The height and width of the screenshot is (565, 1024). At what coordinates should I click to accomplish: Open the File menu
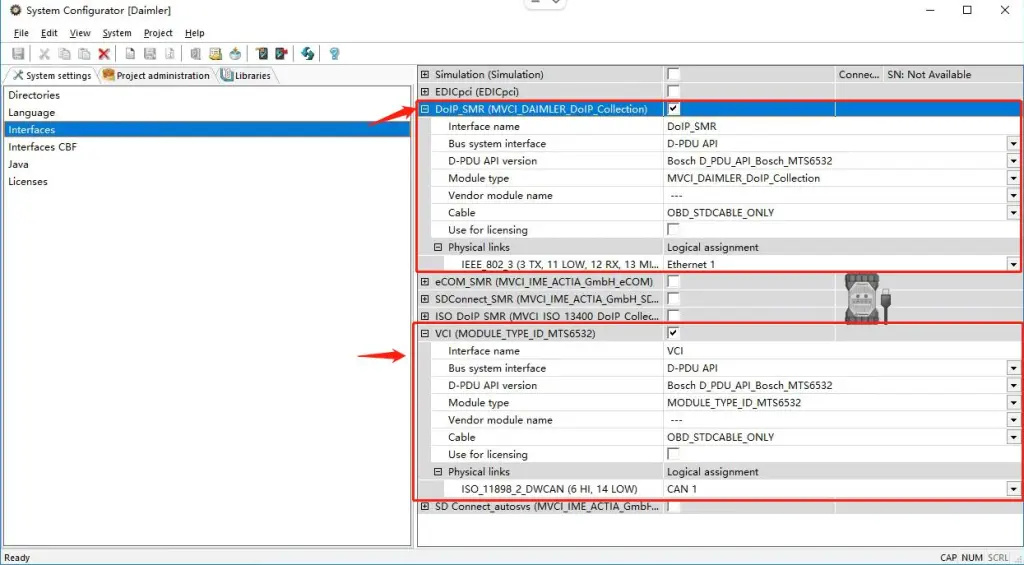point(21,33)
